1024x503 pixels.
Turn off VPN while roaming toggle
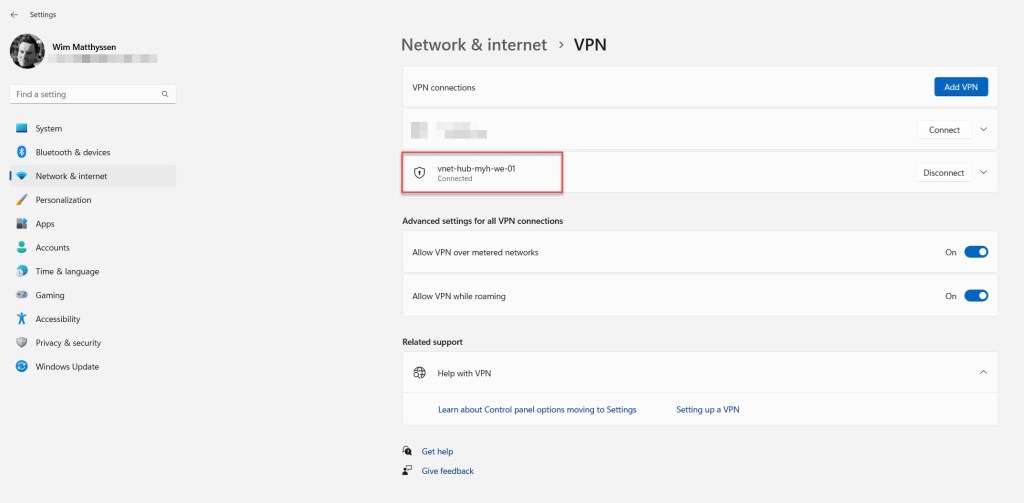click(976, 296)
